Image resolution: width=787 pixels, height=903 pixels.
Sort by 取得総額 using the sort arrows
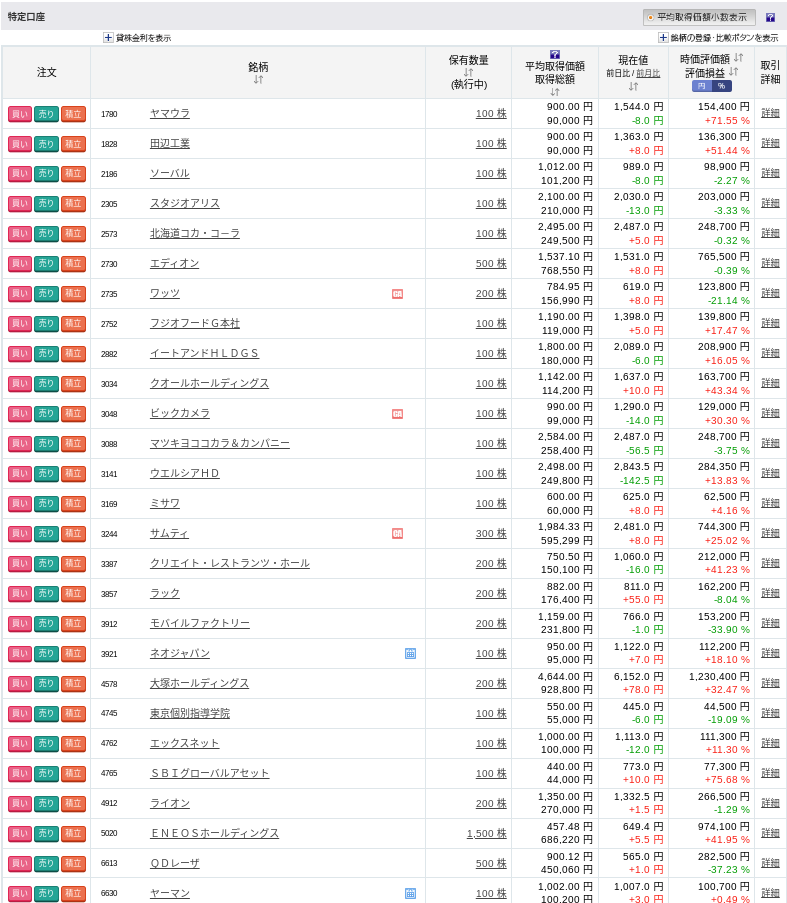[x=554, y=92]
